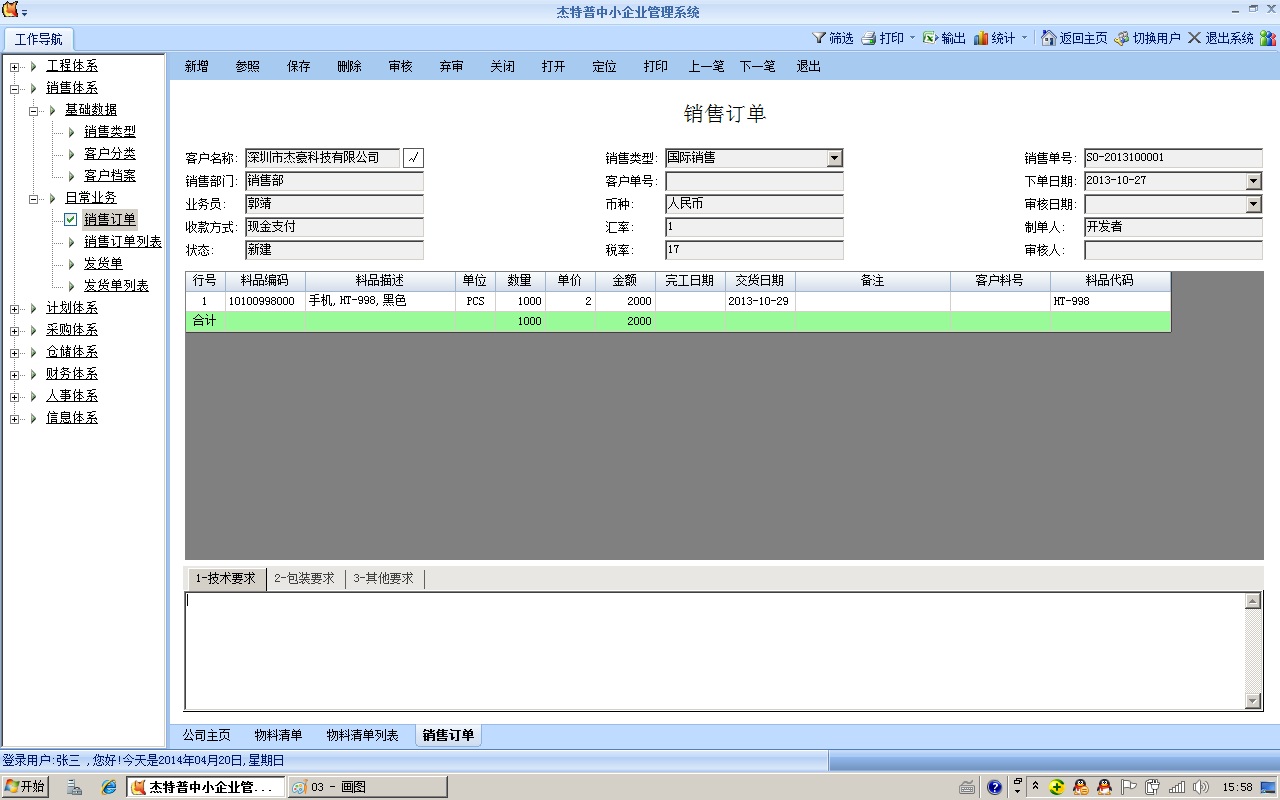
Task: Click the 统计 bar chart icon
Action: tap(981, 38)
